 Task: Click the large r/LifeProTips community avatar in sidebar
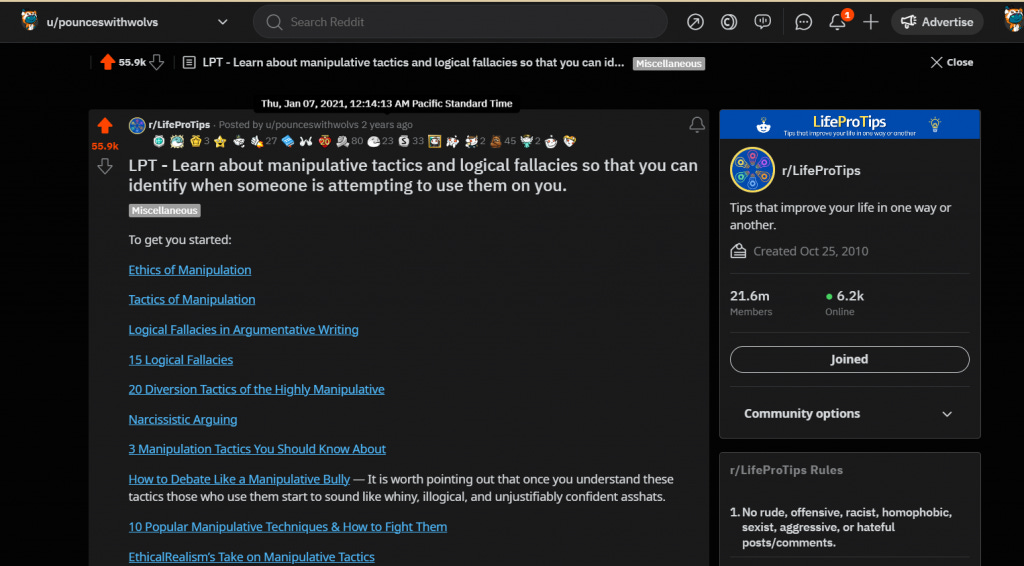[x=752, y=170]
